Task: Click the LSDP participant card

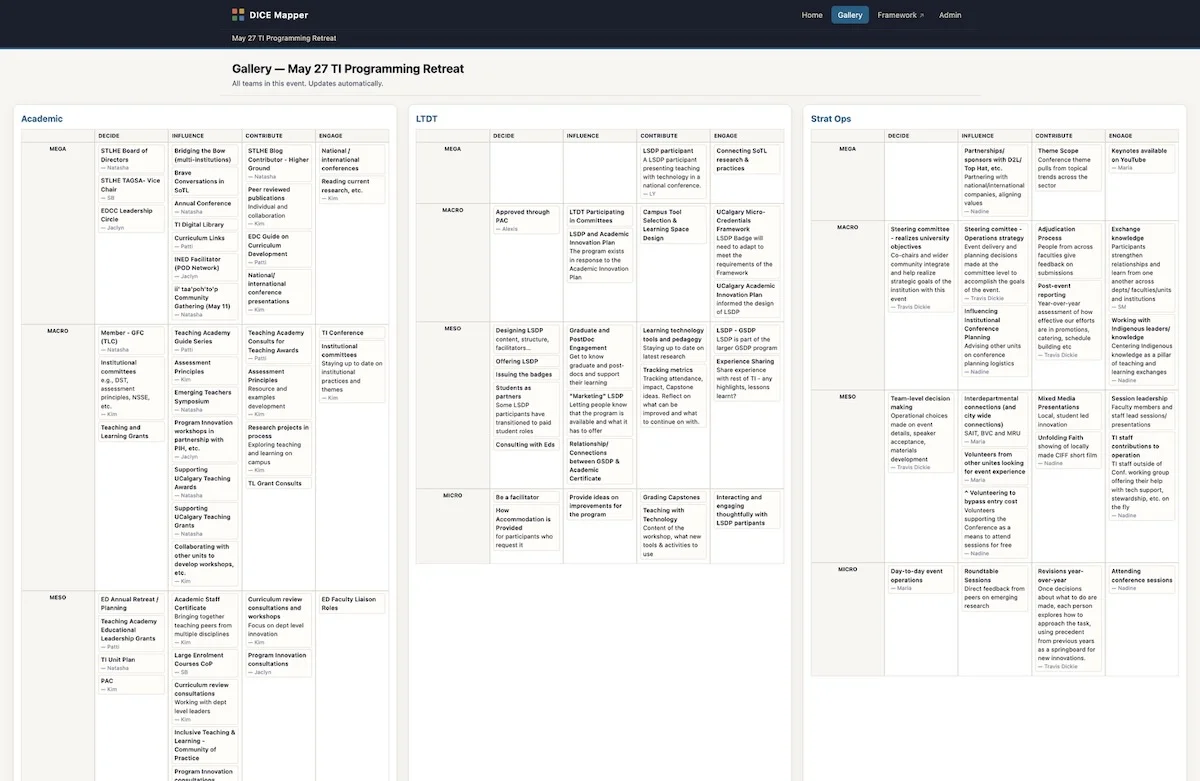Action: [x=673, y=172]
